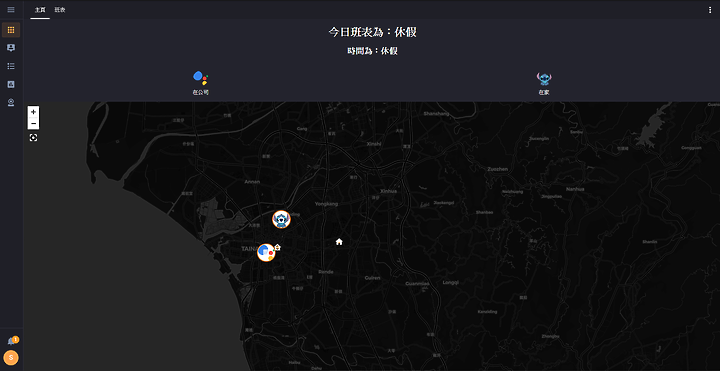Click the 今日班表為:休假 heading

372,32
